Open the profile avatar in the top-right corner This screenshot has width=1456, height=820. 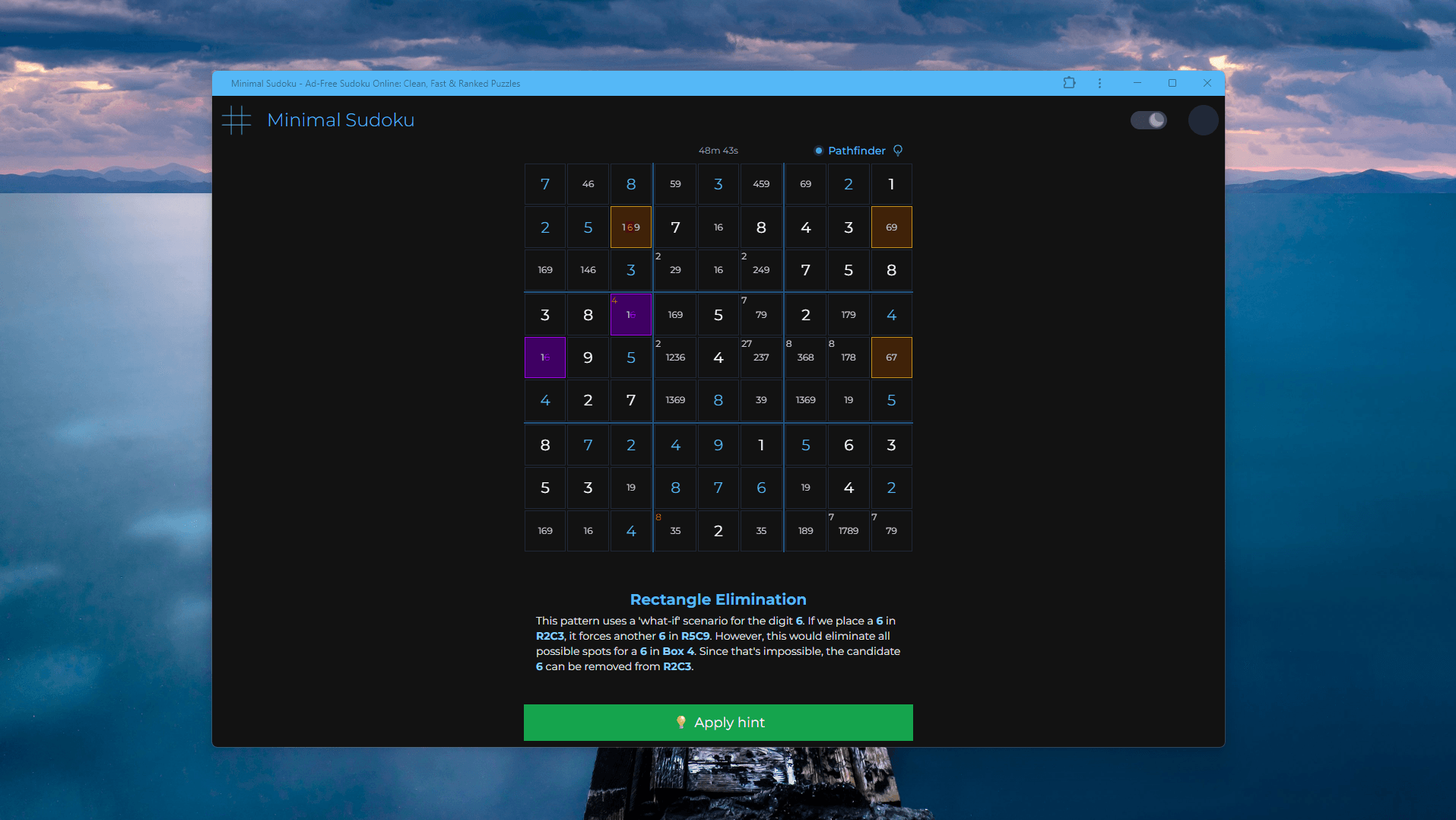(1204, 120)
